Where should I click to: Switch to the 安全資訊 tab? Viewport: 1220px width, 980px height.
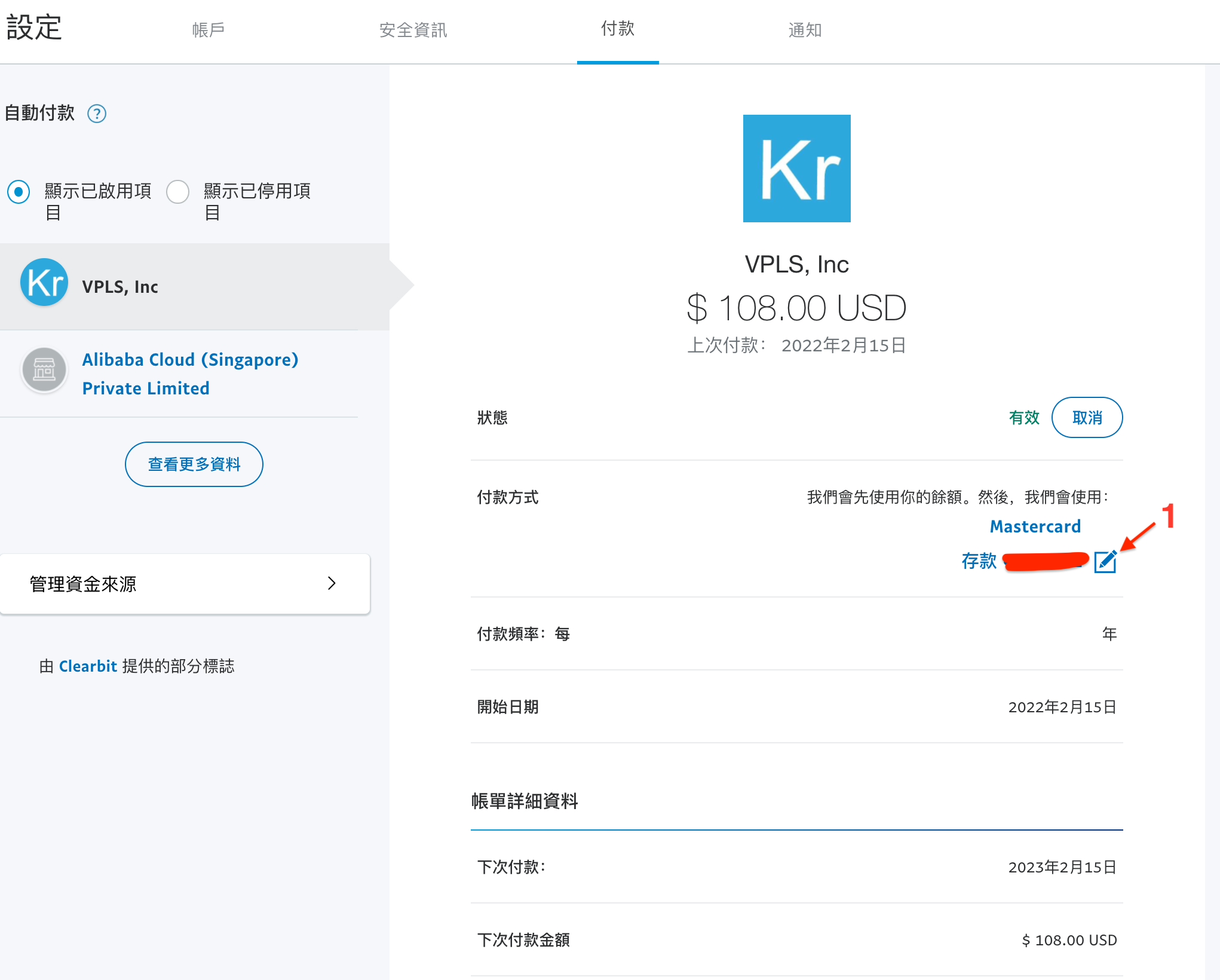point(413,30)
